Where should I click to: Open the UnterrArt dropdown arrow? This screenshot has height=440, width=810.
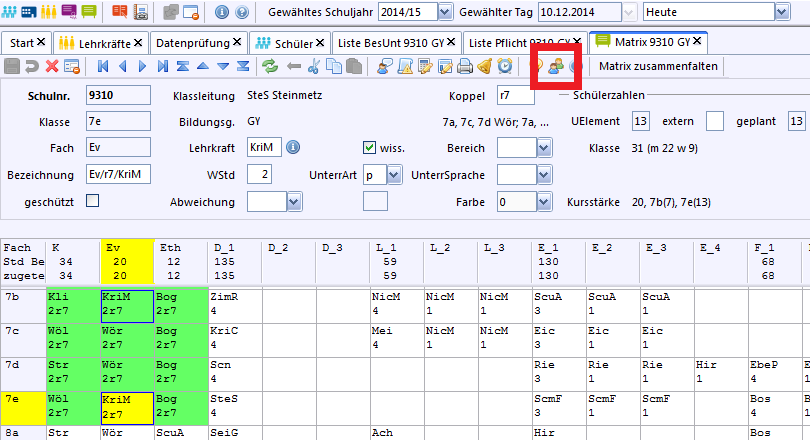pyautogui.click(x=394, y=175)
